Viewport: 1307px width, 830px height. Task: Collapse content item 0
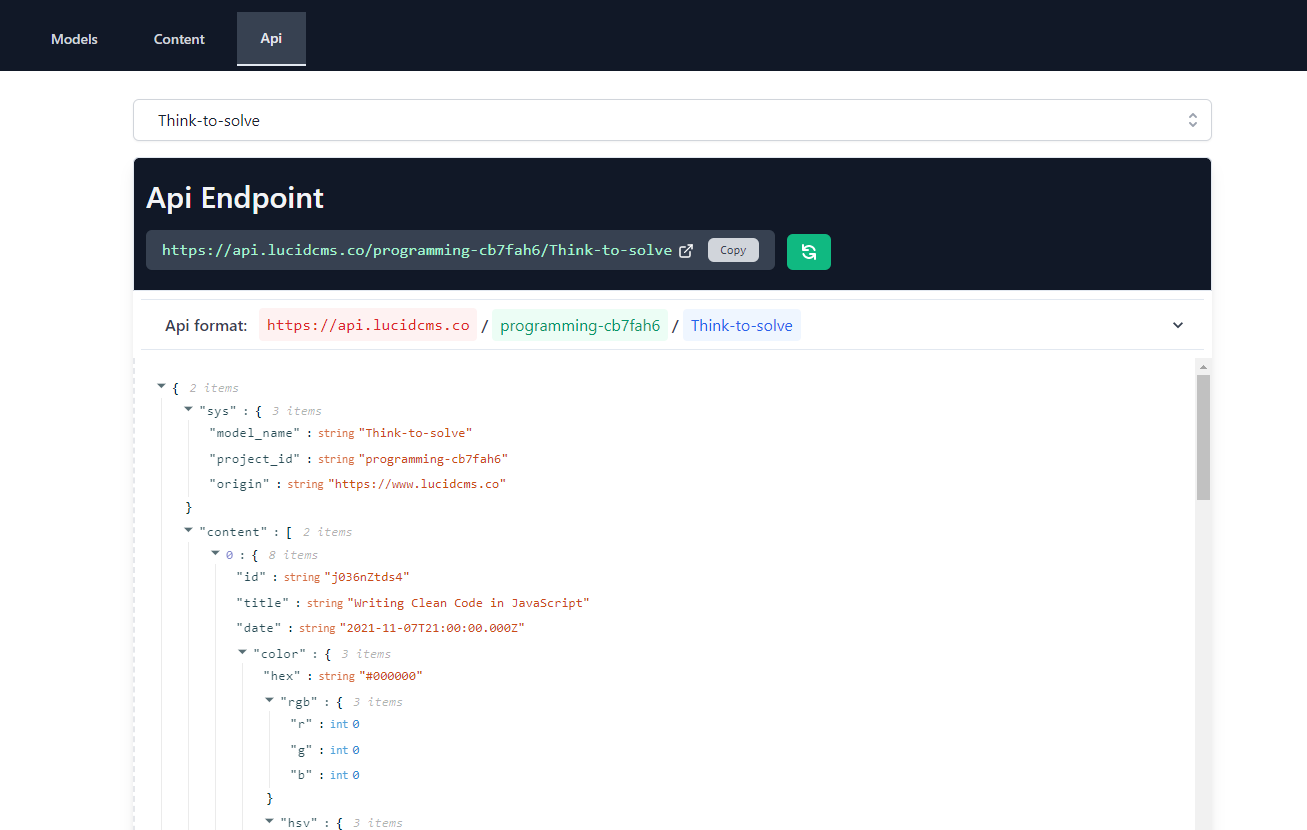215,553
